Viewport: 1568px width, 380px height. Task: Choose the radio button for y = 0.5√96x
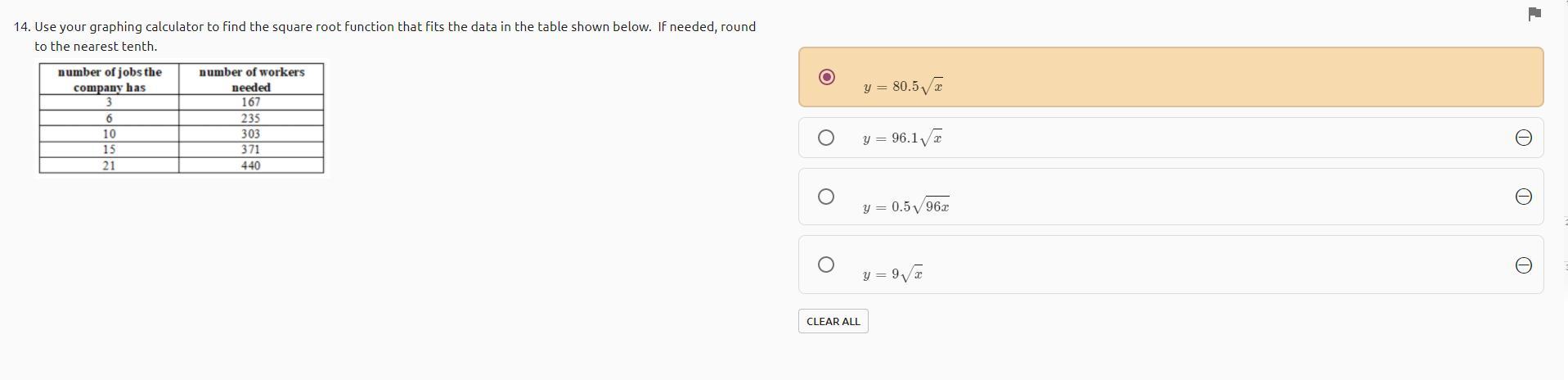[826, 197]
